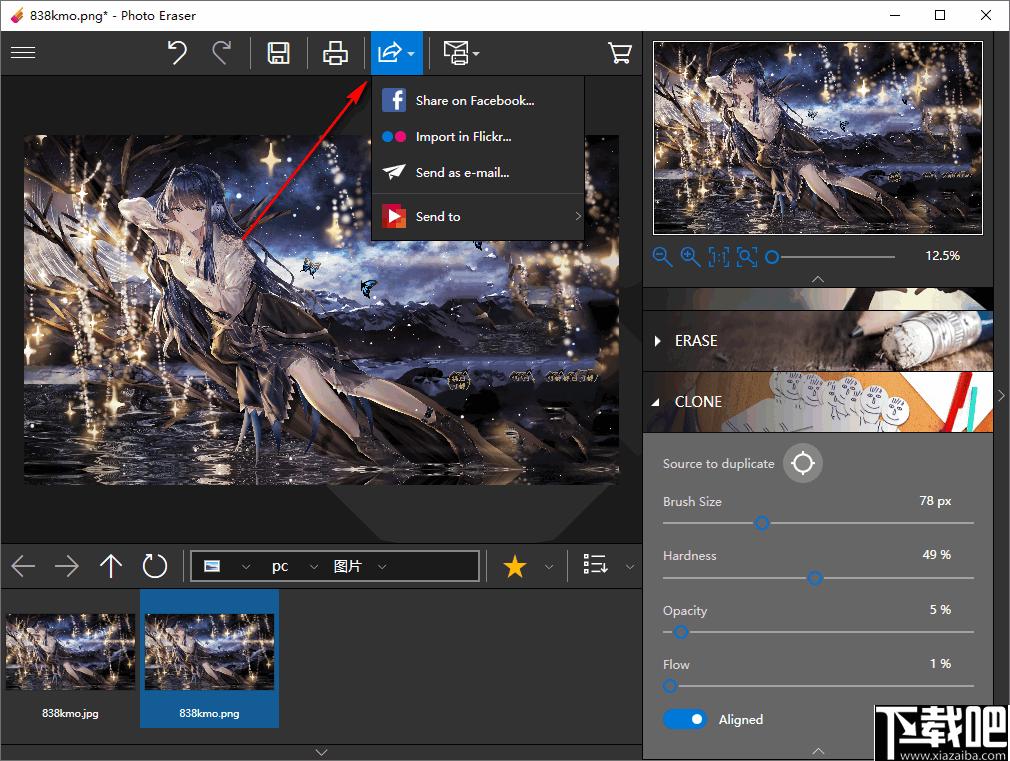Click the sort/view list icon
This screenshot has height=761, width=1010.
tap(595, 564)
